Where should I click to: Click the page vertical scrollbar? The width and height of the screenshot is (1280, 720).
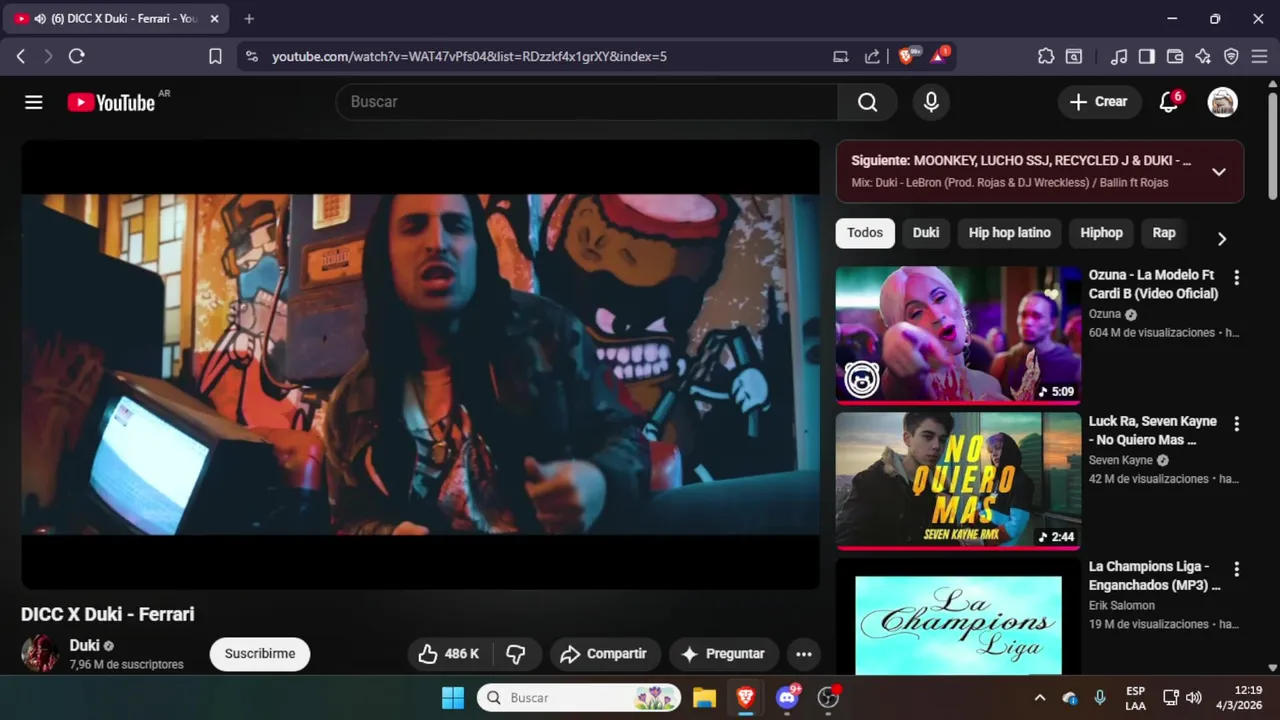[x=1272, y=147]
